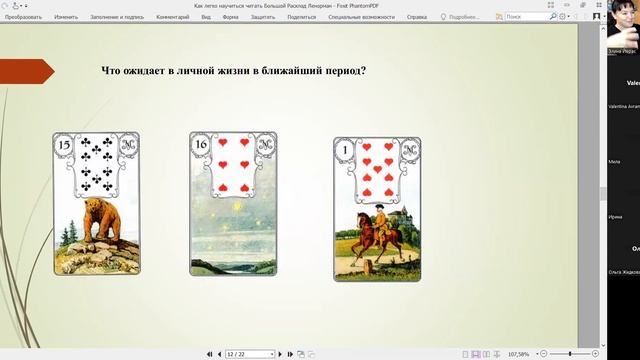The width and height of the screenshot is (640, 360).
Task: Open the Форма ribbon tab
Action: [x=230, y=17]
